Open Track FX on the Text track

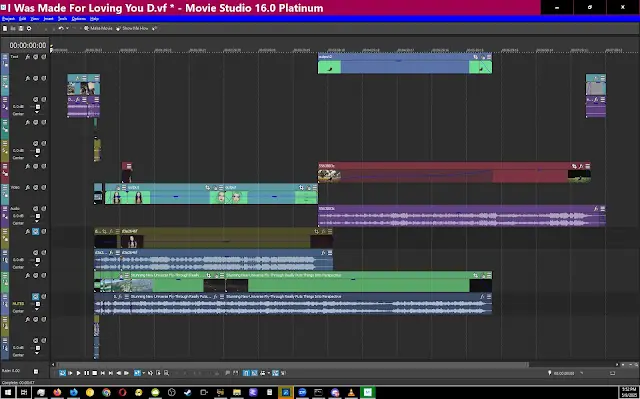coord(28,57)
